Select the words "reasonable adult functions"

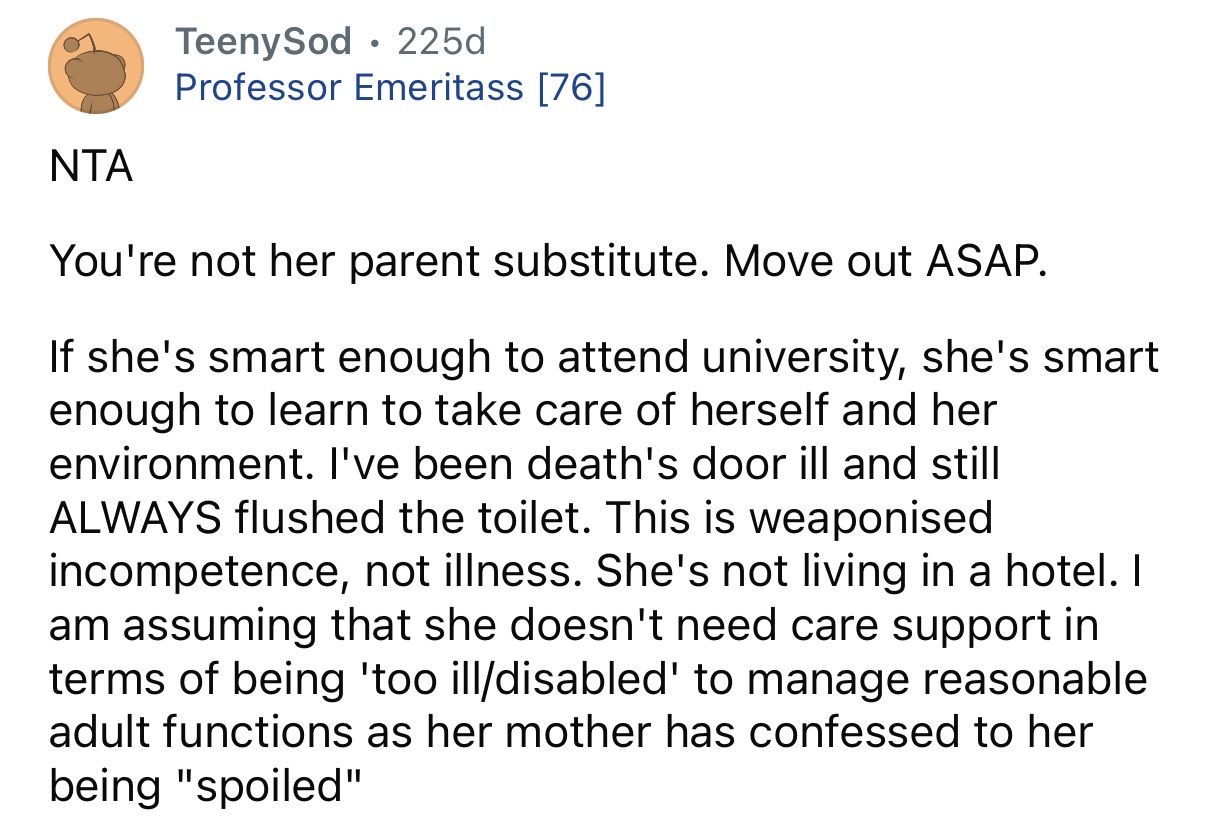(x=597, y=706)
